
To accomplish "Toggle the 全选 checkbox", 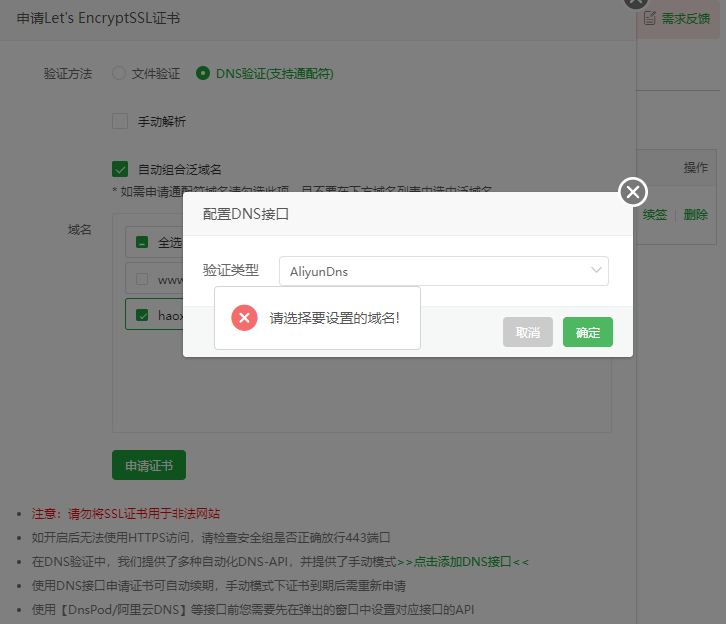I will 142,242.
